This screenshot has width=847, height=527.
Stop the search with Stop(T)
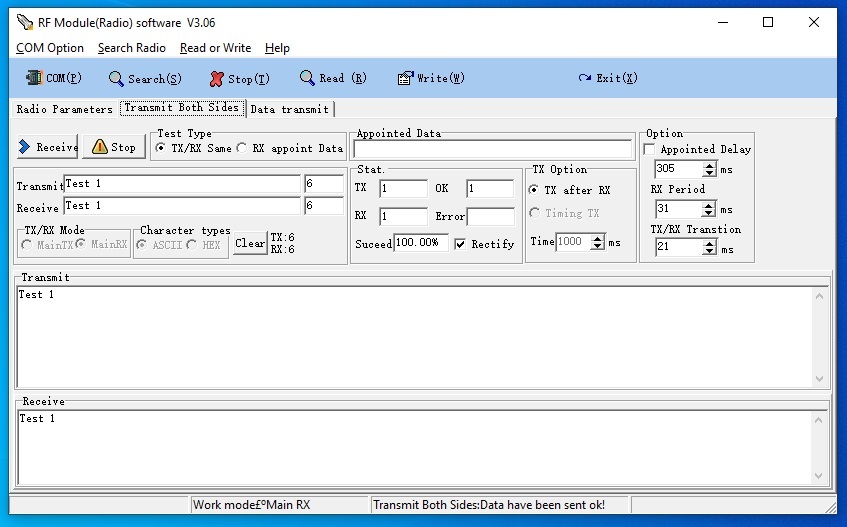[239, 79]
